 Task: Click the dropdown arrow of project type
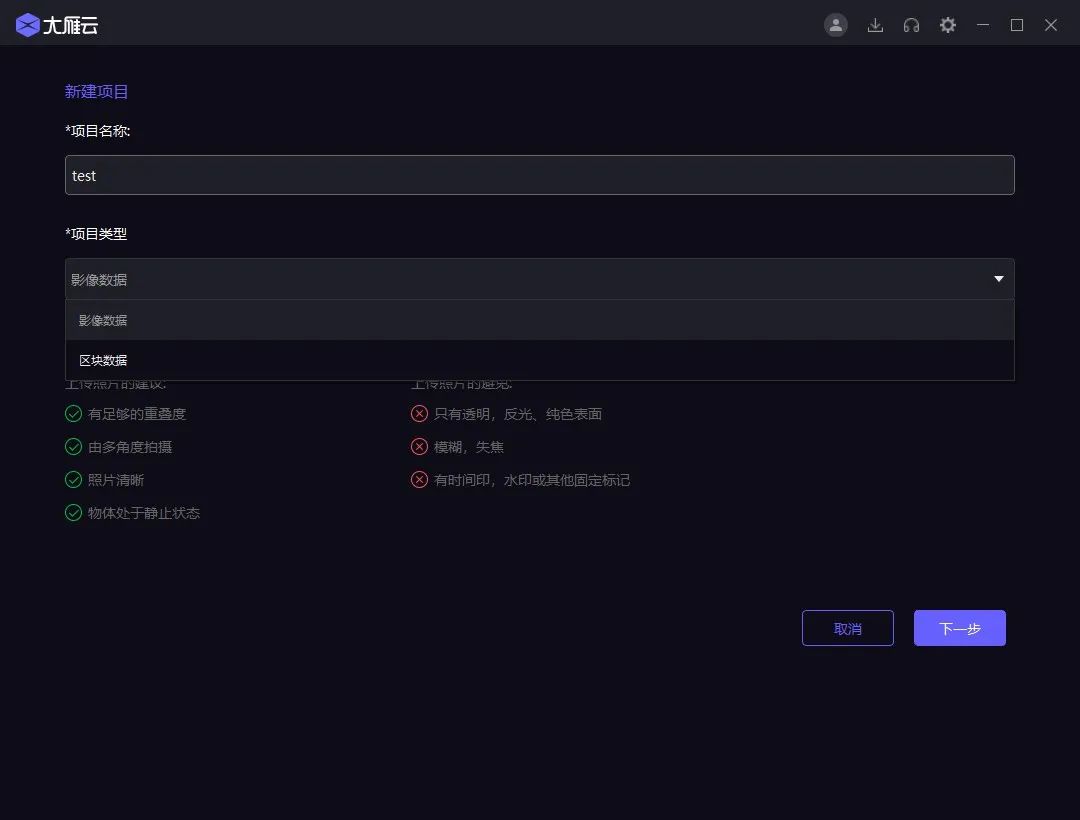tap(999, 279)
